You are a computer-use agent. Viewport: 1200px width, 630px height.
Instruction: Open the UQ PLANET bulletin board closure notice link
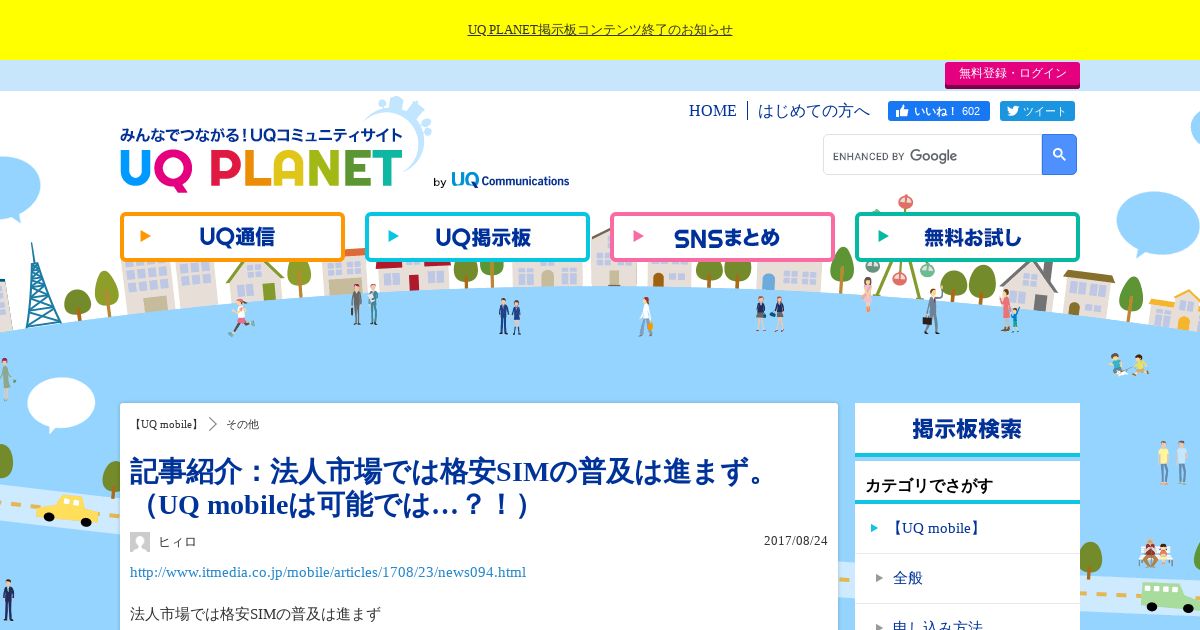click(x=600, y=30)
